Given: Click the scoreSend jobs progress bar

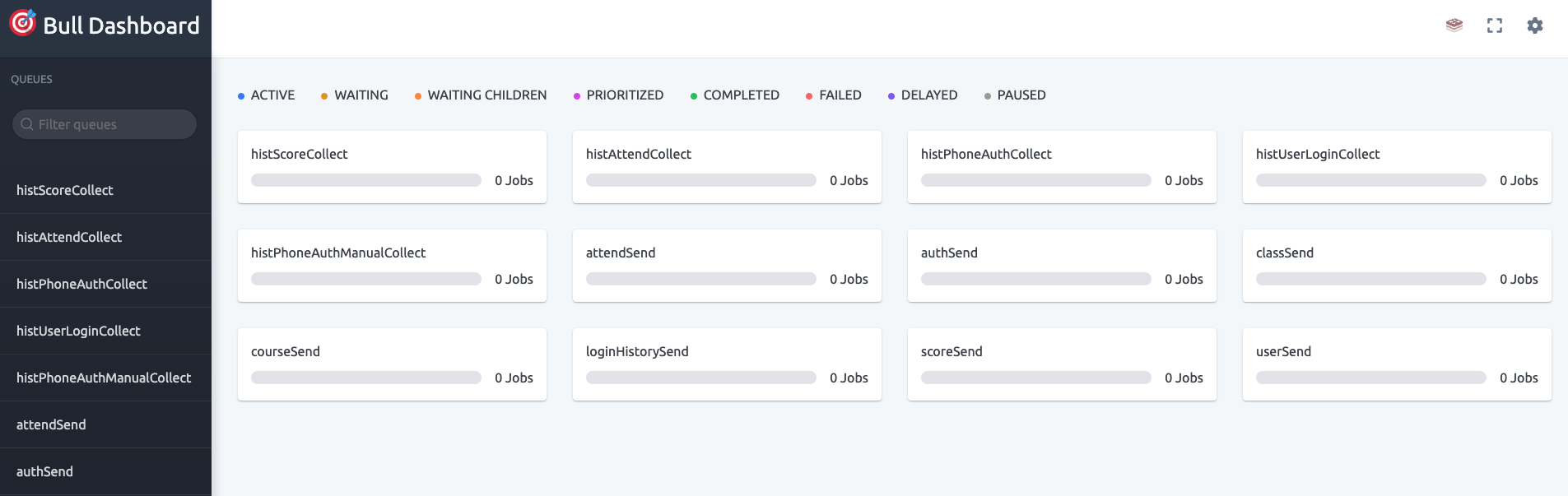Looking at the screenshot, I should pos(1035,378).
